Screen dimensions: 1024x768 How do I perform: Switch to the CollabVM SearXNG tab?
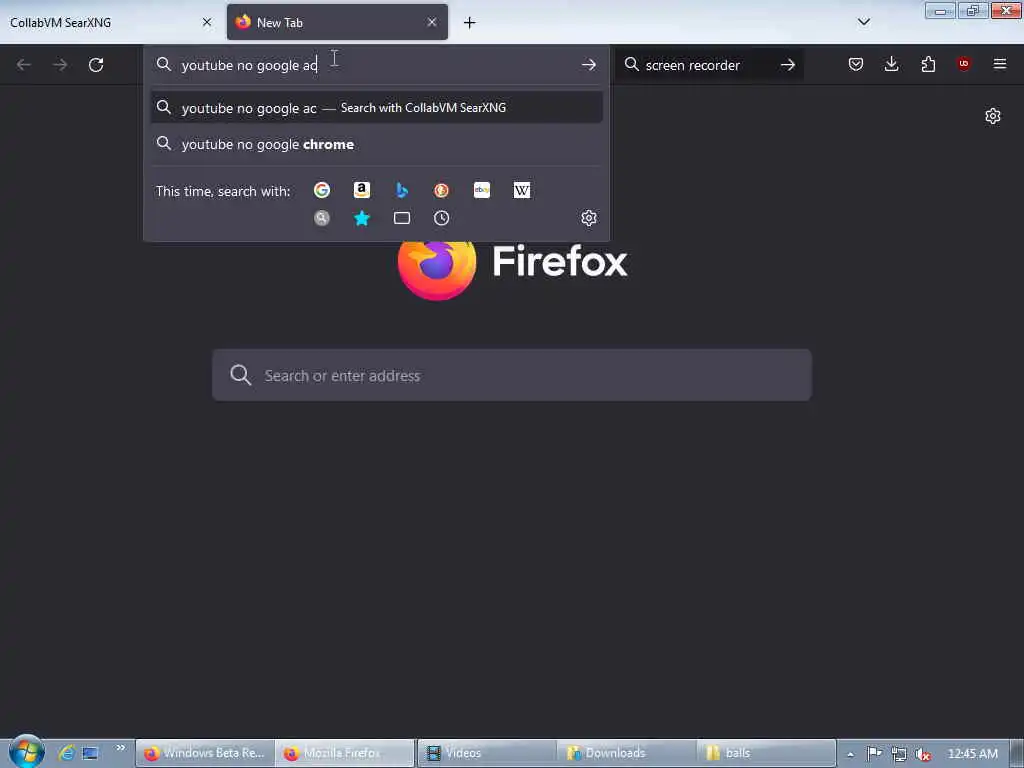pos(111,22)
